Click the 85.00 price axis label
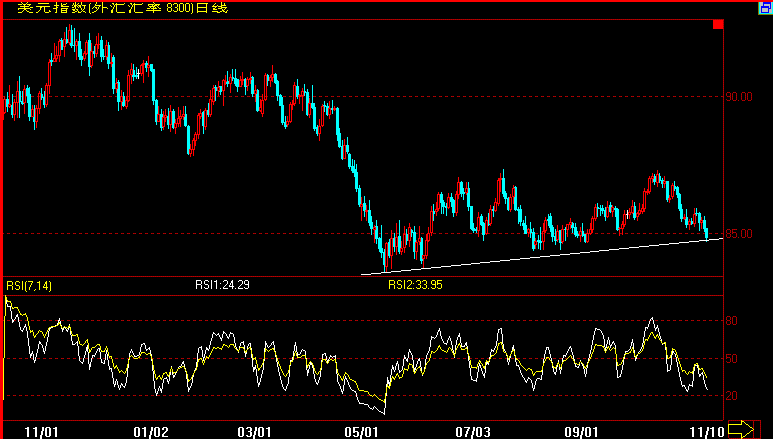773x439 pixels. 738,234
